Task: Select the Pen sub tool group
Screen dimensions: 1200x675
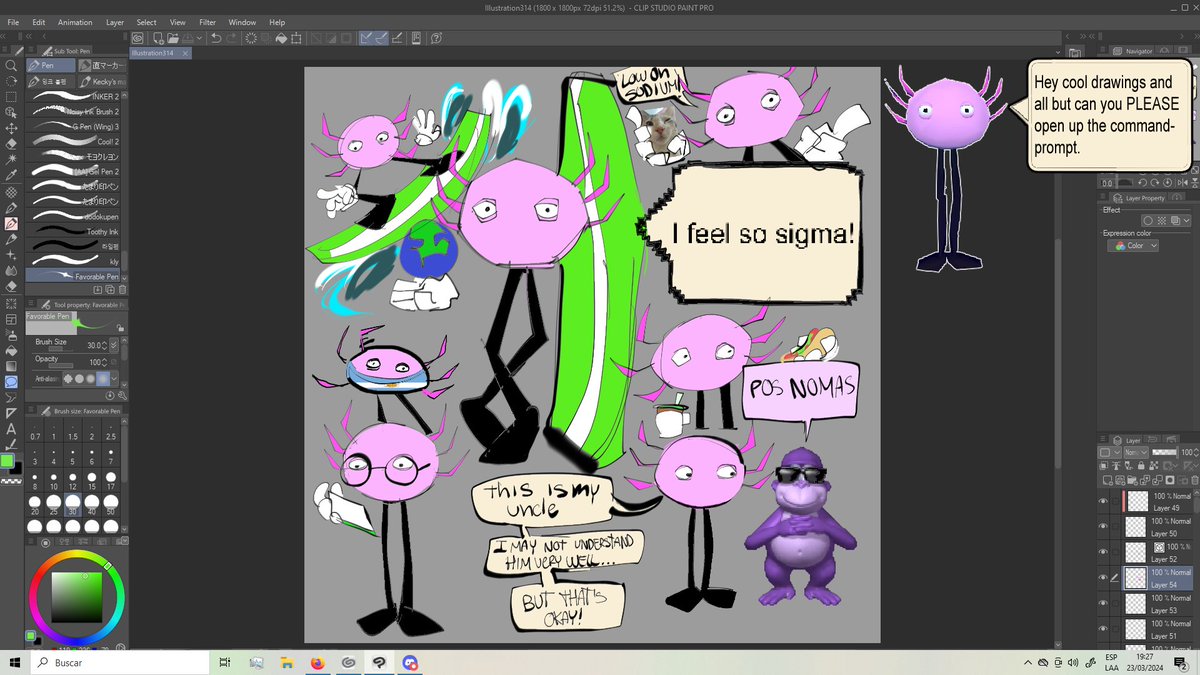Action: coord(50,65)
